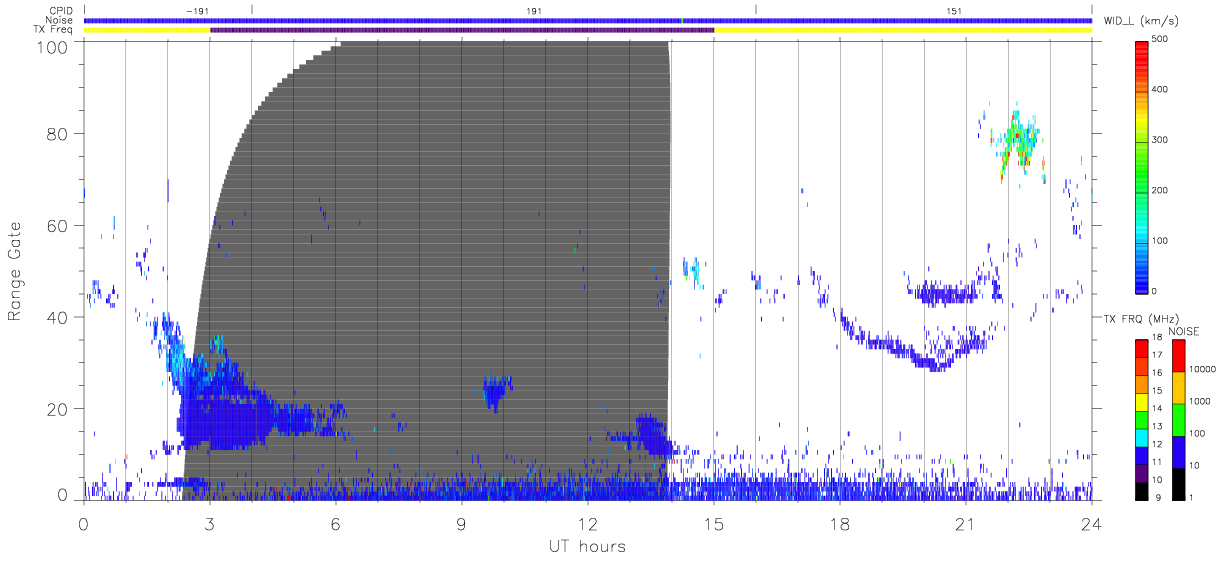Click UT hour tick label 15 on the x-axis
Screen dimensions: 1228x567
click(714, 523)
